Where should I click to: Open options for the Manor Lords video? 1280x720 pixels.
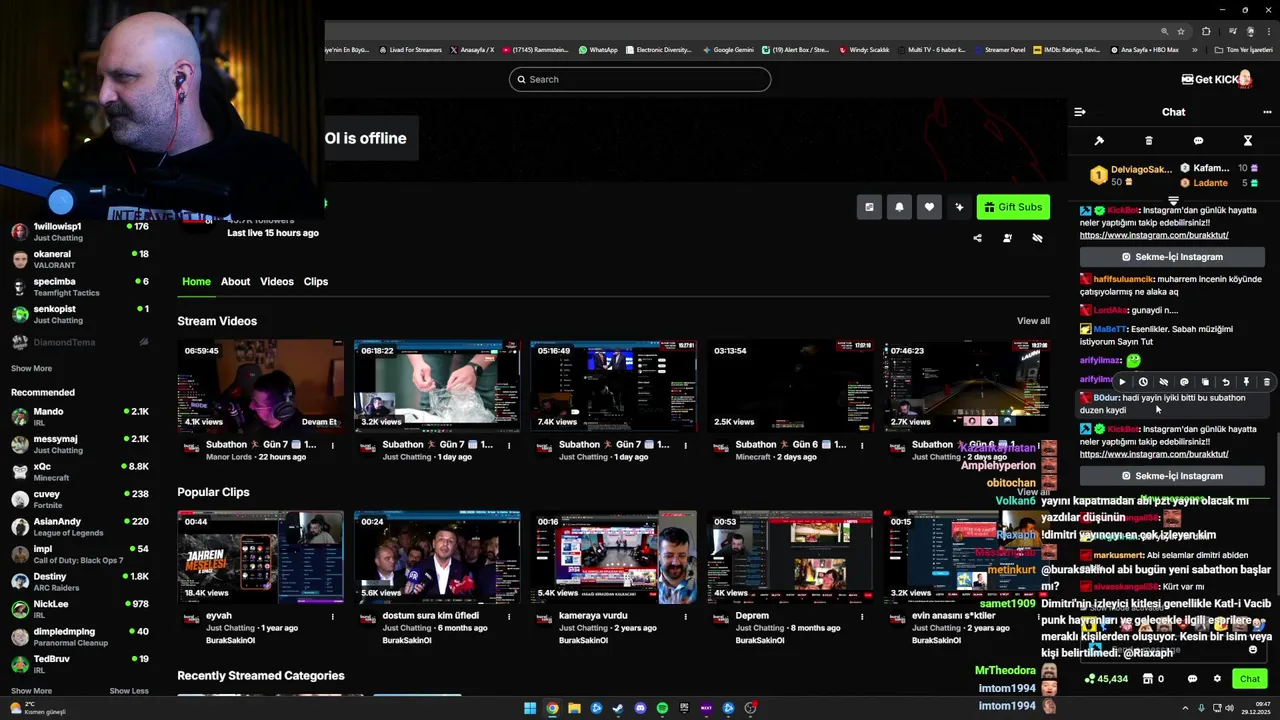[x=333, y=445]
